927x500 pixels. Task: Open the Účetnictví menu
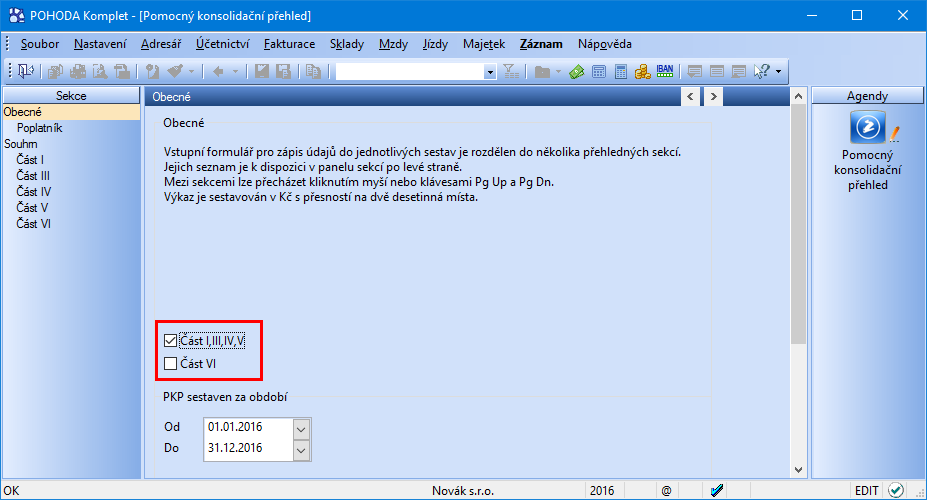(222, 44)
